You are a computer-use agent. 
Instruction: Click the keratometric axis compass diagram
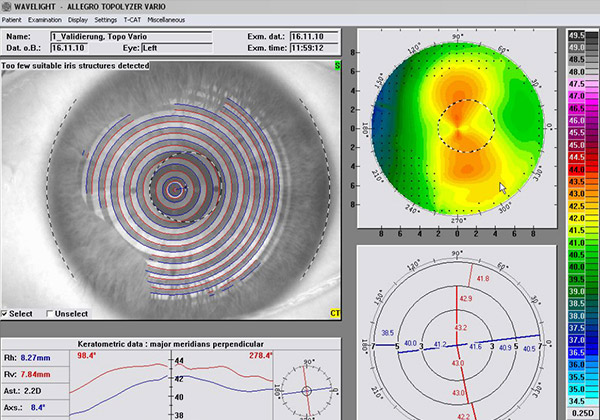click(x=307, y=389)
